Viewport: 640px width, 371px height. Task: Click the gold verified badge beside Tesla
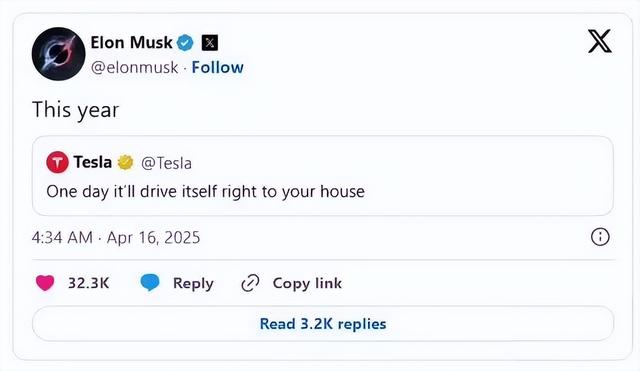click(125, 162)
